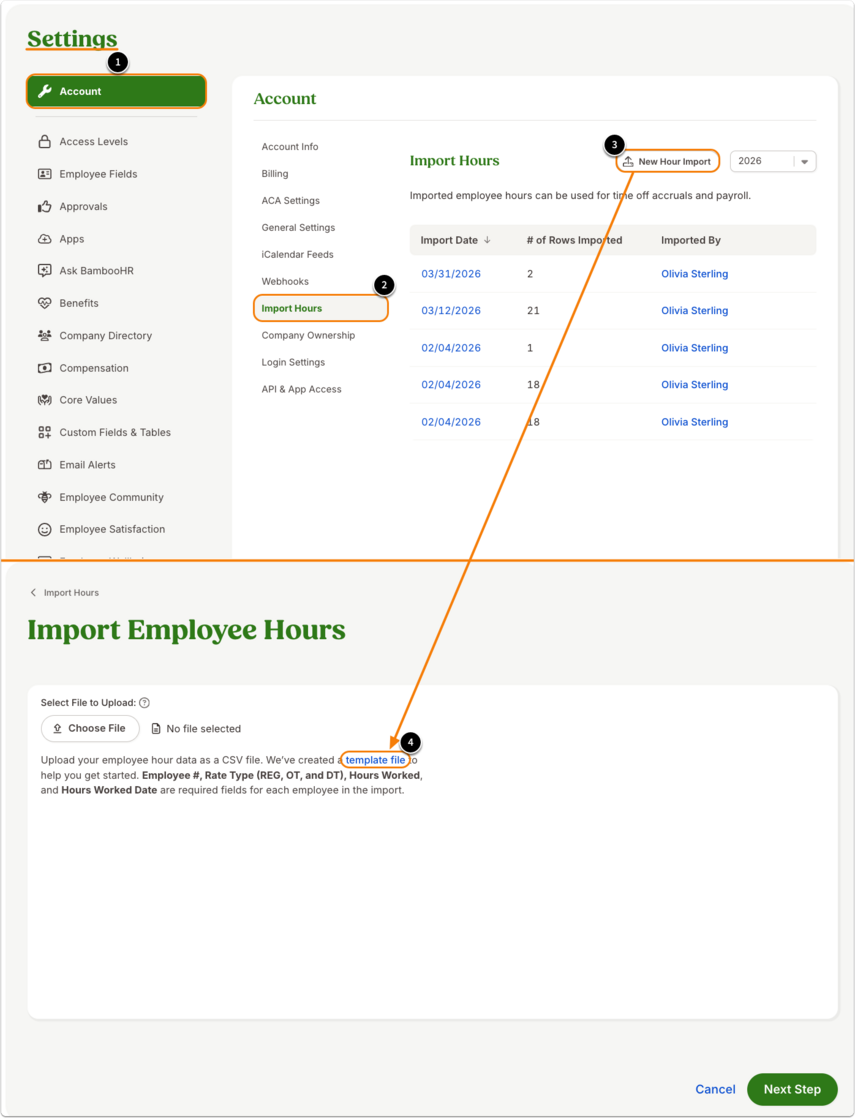855x1118 pixels.
Task: Open Employee Satisfaction settings
Action: tap(112, 529)
